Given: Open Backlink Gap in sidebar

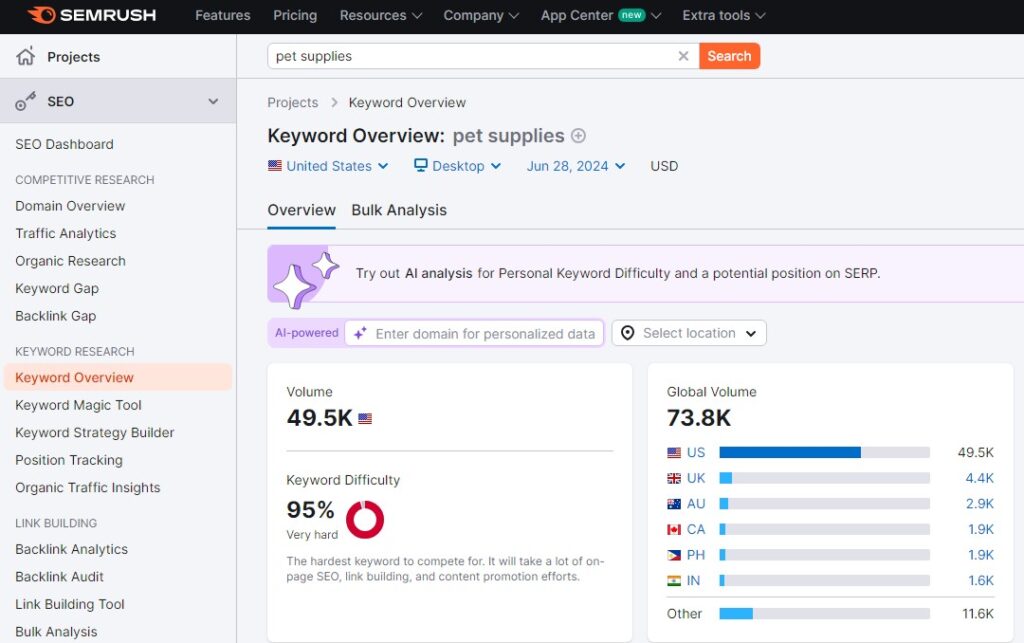Looking at the screenshot, I should coord(56,316).
